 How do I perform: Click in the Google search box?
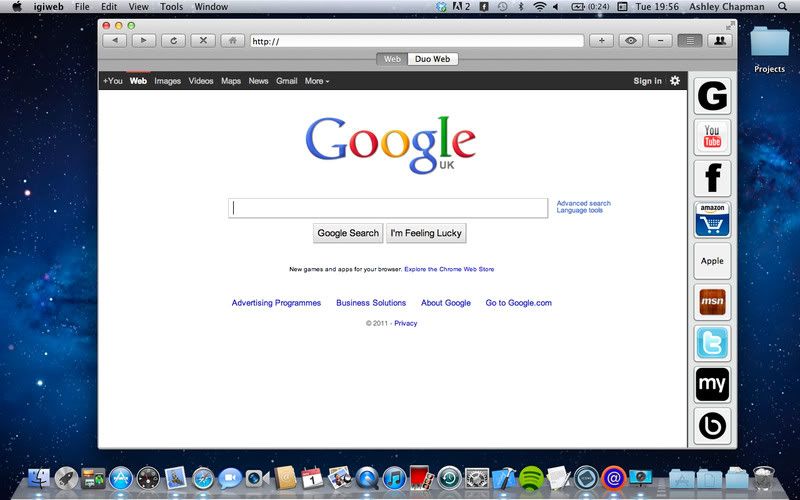click(x=388, y=208)
